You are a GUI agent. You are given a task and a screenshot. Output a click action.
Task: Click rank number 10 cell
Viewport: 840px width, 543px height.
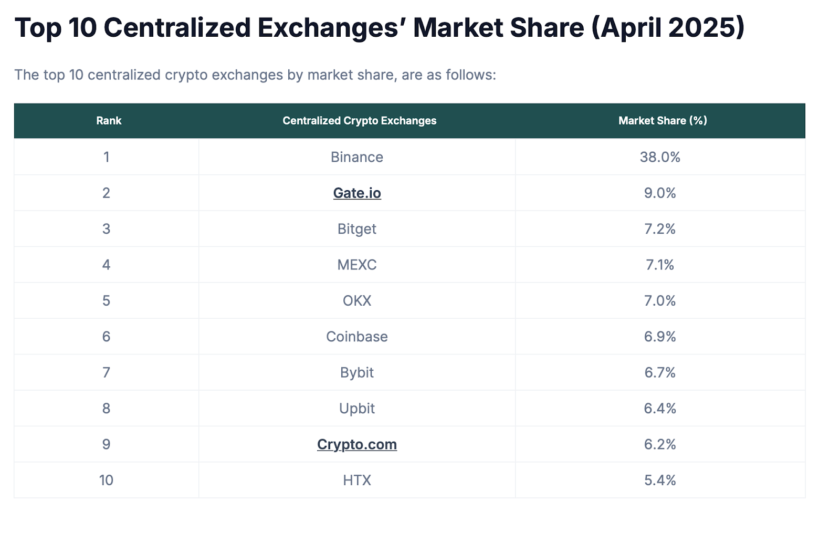[x=106, y=480]
